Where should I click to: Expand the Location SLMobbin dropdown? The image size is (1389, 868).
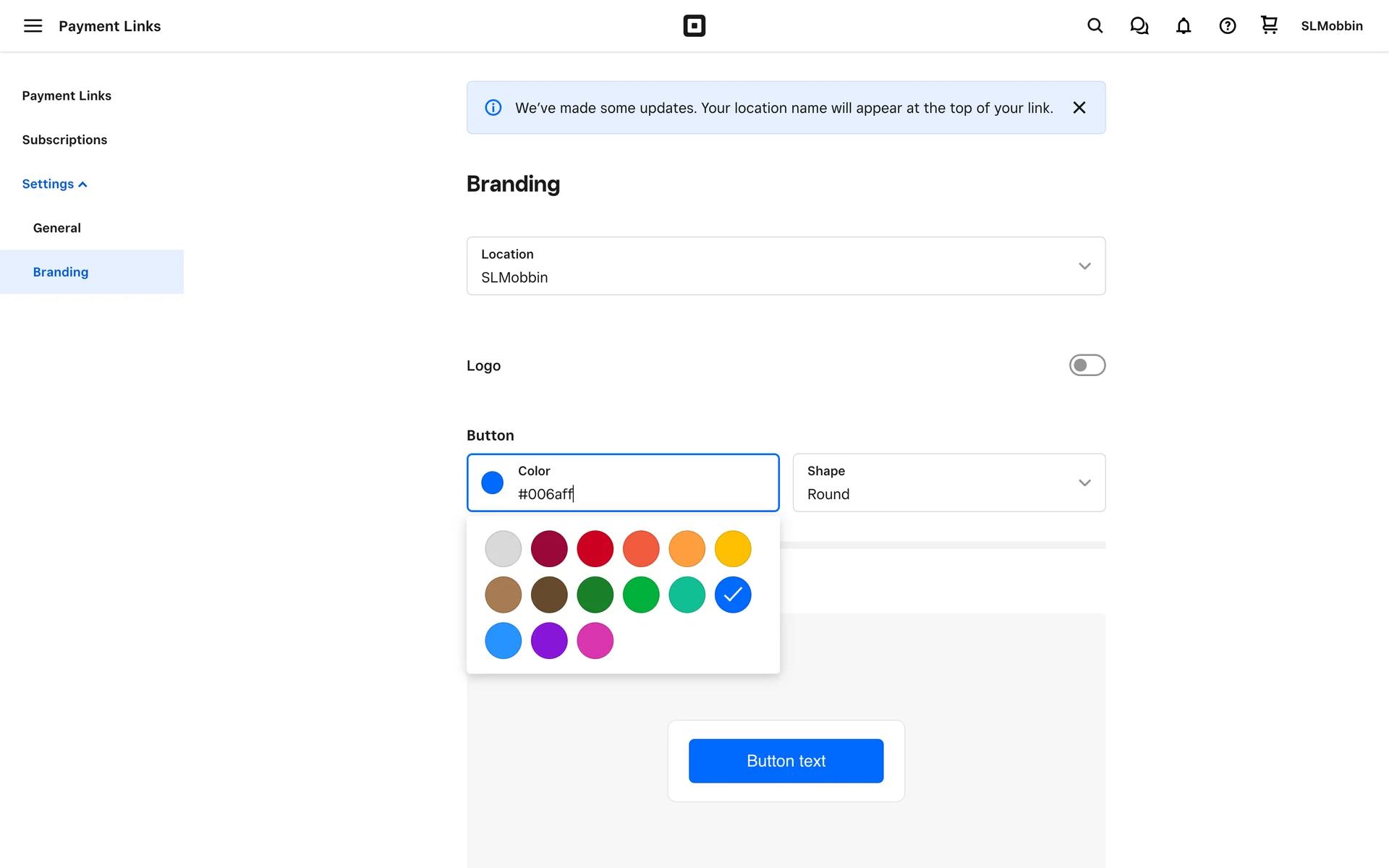click(x=786, y=266)
